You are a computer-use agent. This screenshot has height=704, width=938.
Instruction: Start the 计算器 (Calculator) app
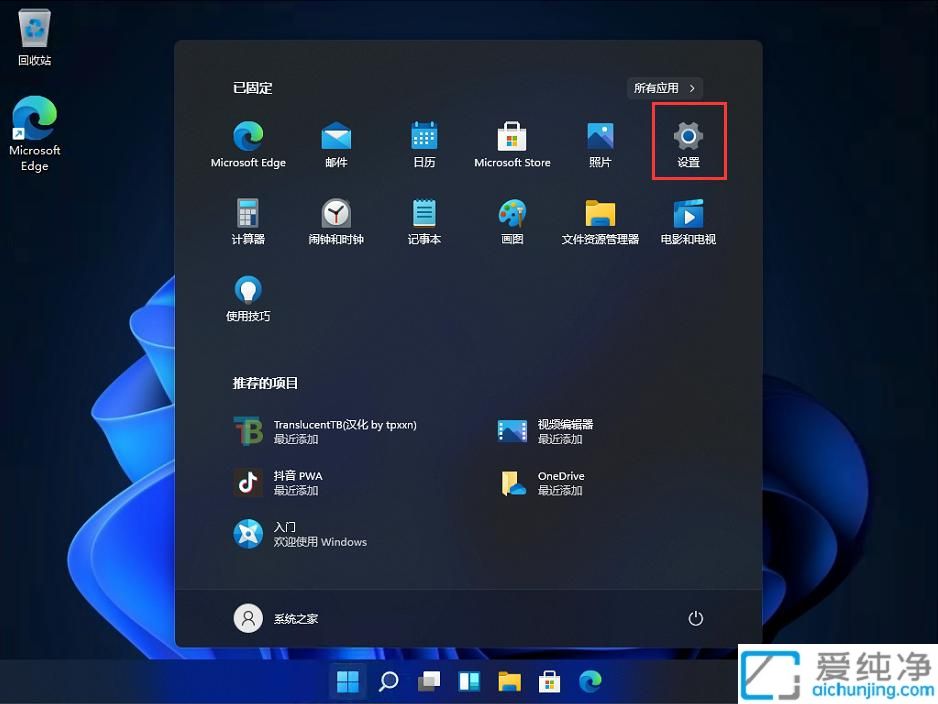(247, 220)
